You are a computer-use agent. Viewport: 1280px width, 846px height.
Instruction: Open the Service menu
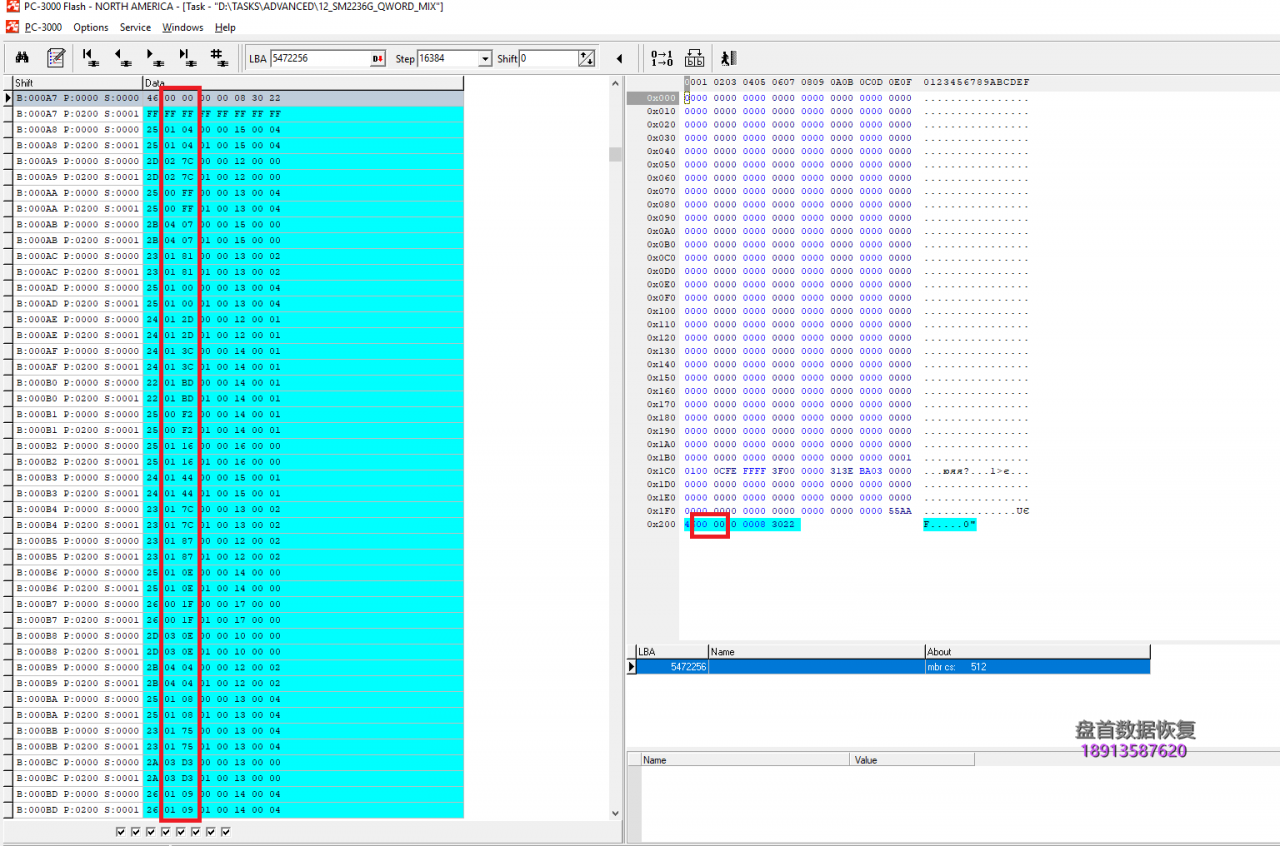[135, 27]
